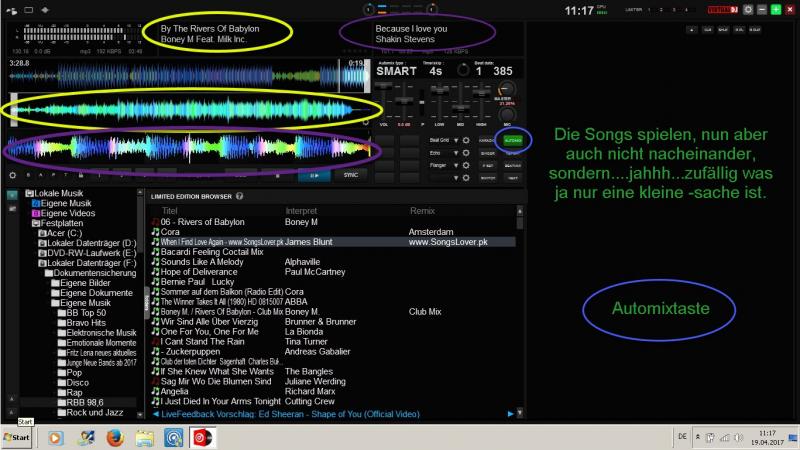The width and height of the screenshot is (800, 450).
Task: Open VirtualDJ settings gear in title bar
Action: click(748, 10)
